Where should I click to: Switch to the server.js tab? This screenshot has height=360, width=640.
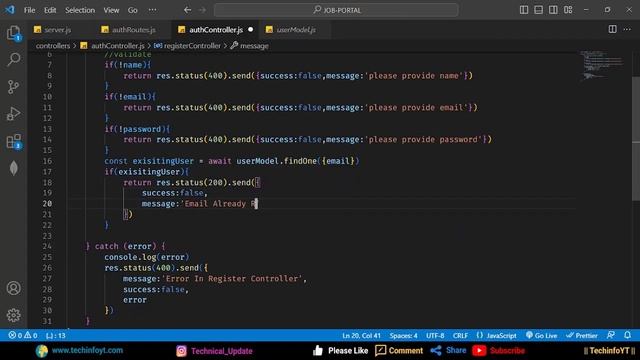click(x=58, y=30)
